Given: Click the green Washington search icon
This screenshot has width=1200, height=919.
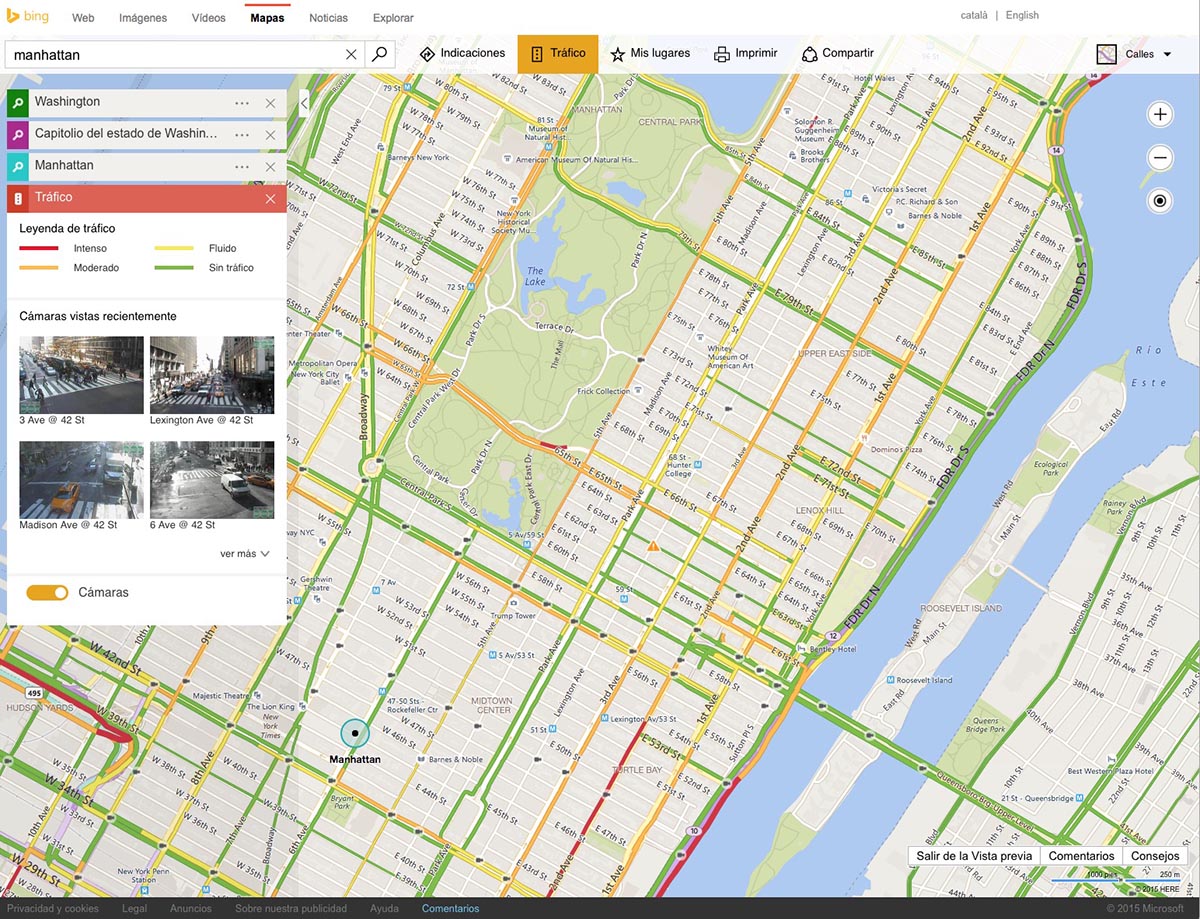Looking at the screenshot, I should tap(18, 102).
